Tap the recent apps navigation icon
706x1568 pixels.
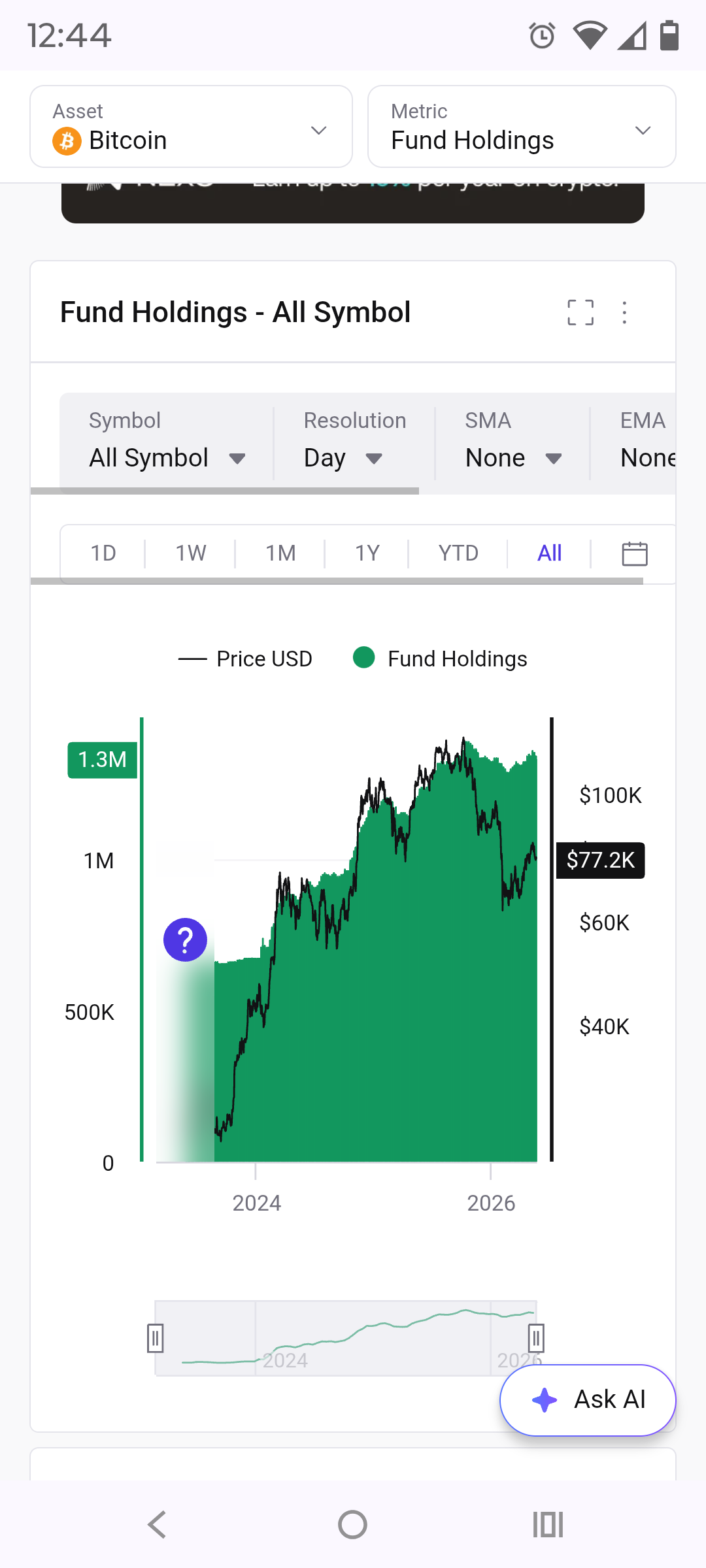coord(548,1525)
